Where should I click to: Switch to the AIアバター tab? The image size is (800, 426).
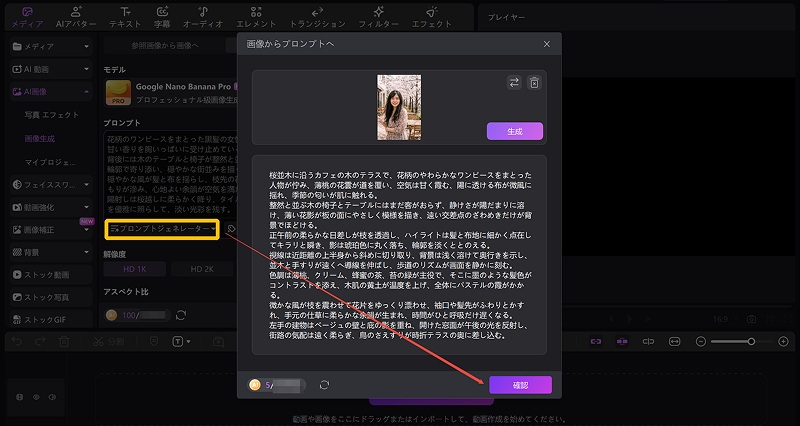(74, 15)
